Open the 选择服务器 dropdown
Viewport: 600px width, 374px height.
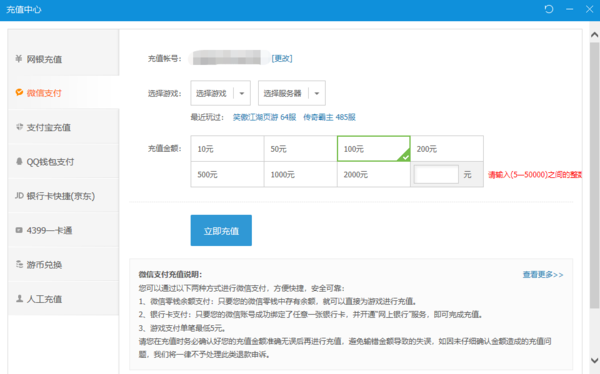pyautogui.click(x=292, y=93)
